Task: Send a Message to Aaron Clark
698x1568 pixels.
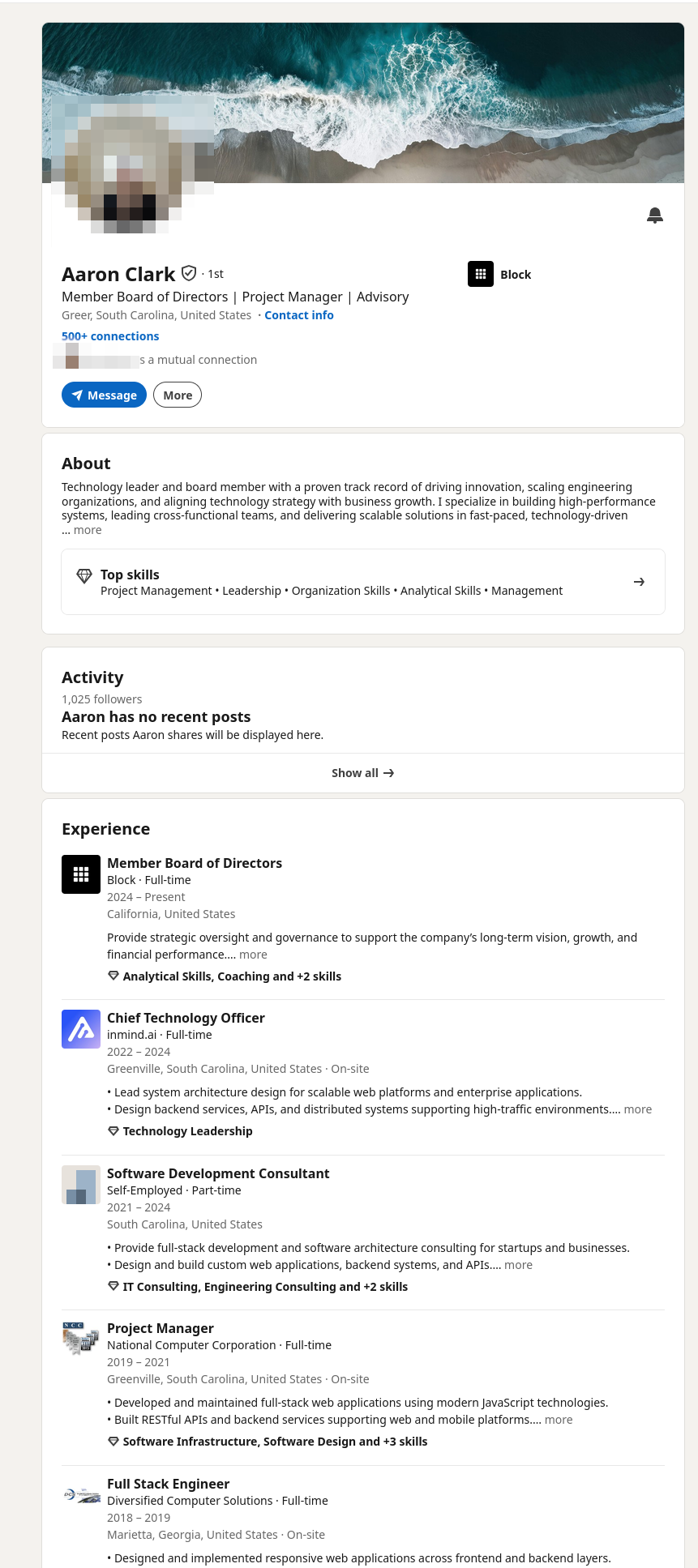Action: (104, 395)
